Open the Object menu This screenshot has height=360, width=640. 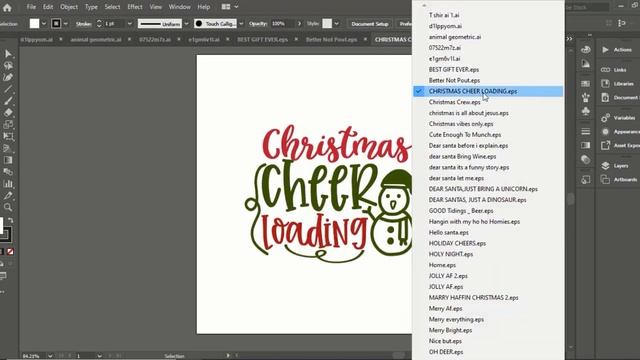[69, 7]
